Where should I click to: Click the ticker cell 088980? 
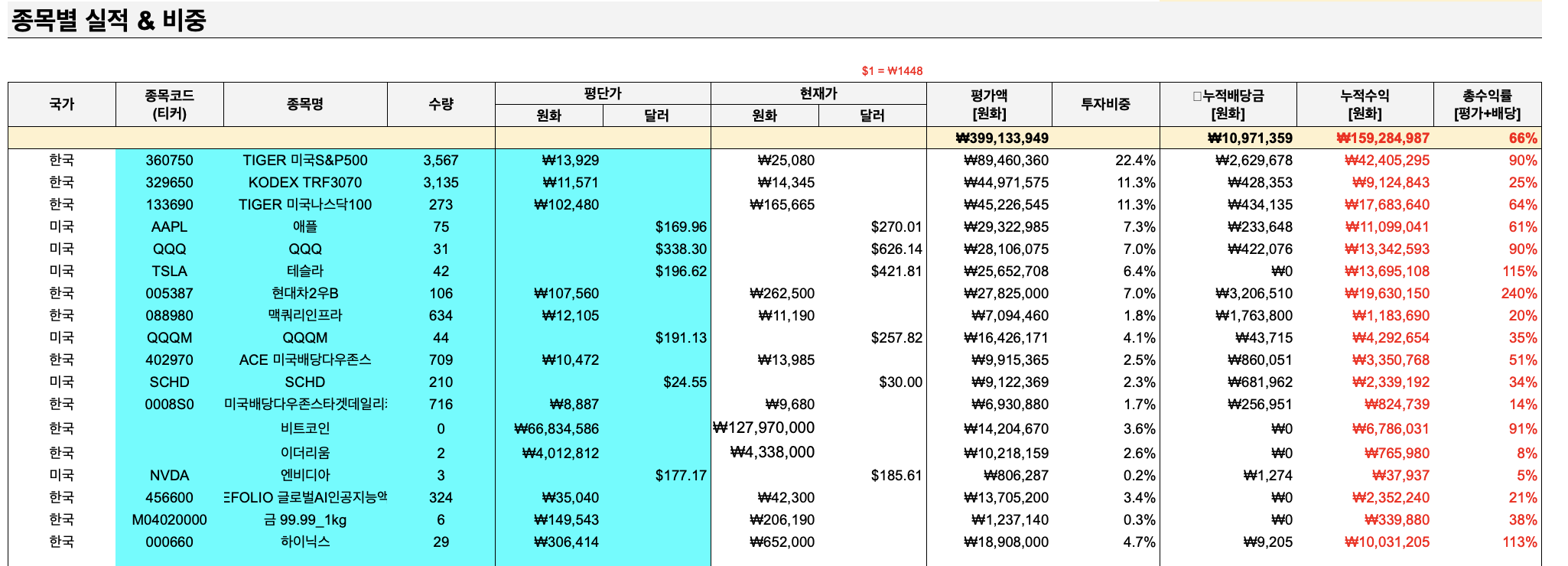pyautogui.click(x=170, y=316)
